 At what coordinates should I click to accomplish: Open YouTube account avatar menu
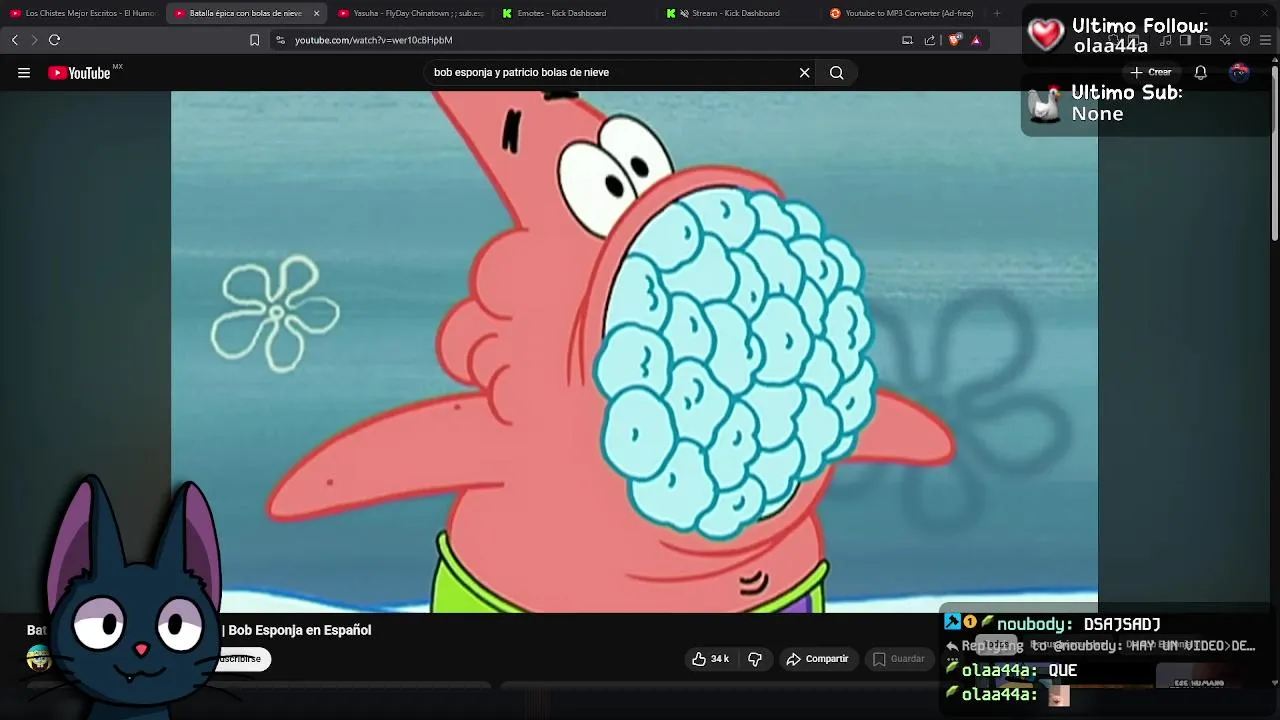(x=1239, y=72)
